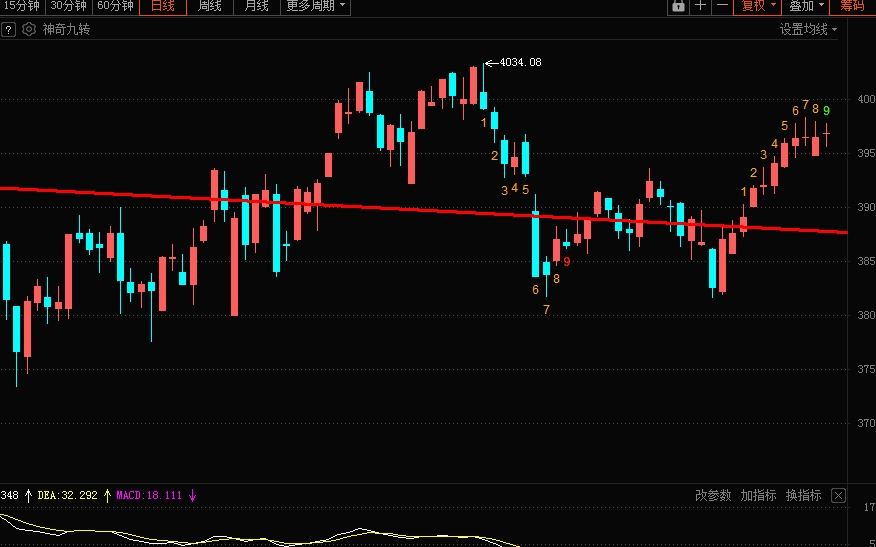Click the help question mark icon

click(8, 30)
